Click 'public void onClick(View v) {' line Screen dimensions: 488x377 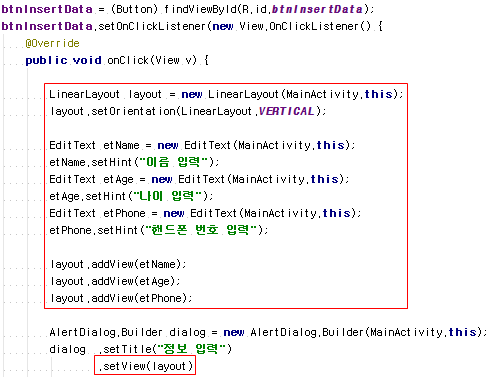(x=117, y=60)
